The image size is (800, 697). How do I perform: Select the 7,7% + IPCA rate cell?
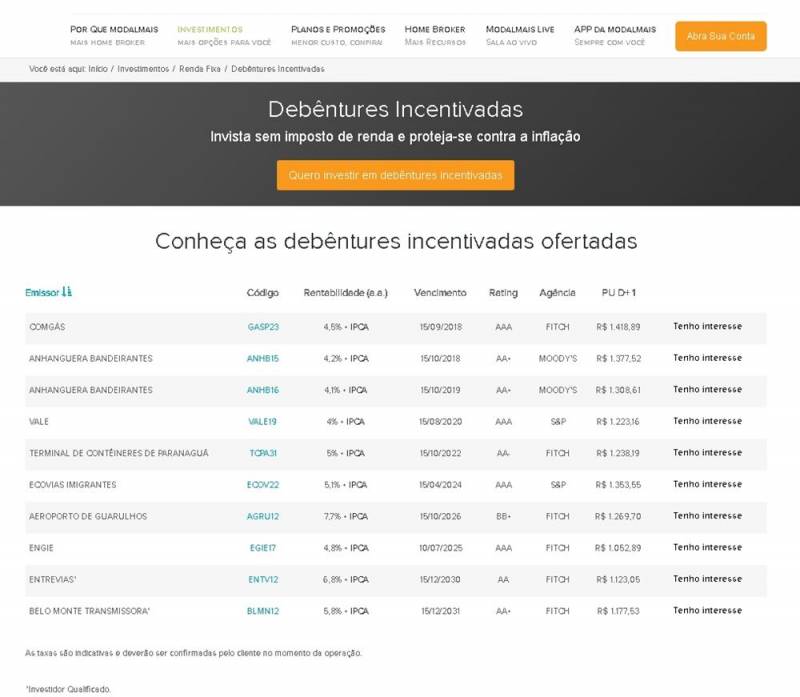click(346, 516)
